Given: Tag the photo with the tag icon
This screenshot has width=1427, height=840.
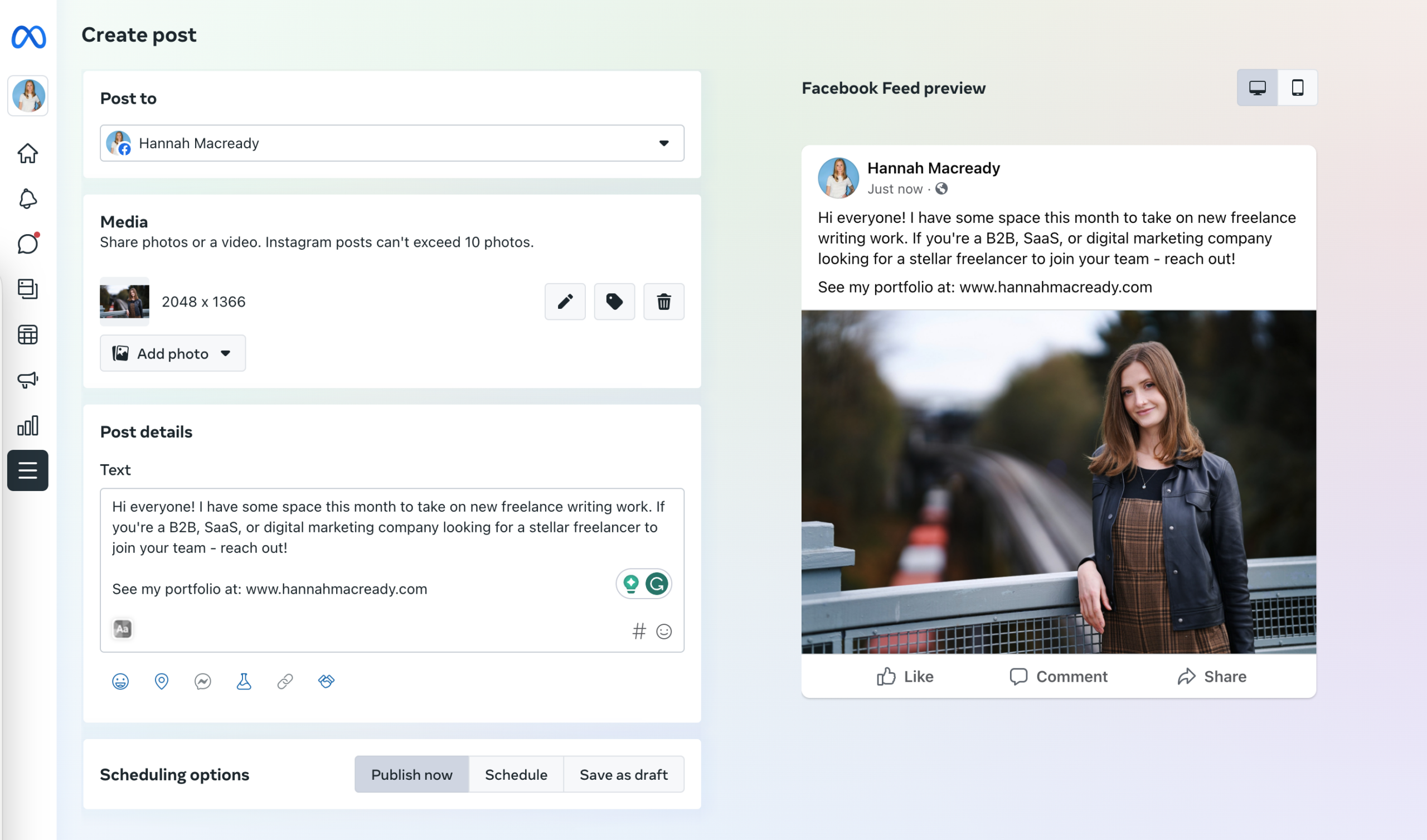Looking at the screenshot, I should click(x=614, y=302).
